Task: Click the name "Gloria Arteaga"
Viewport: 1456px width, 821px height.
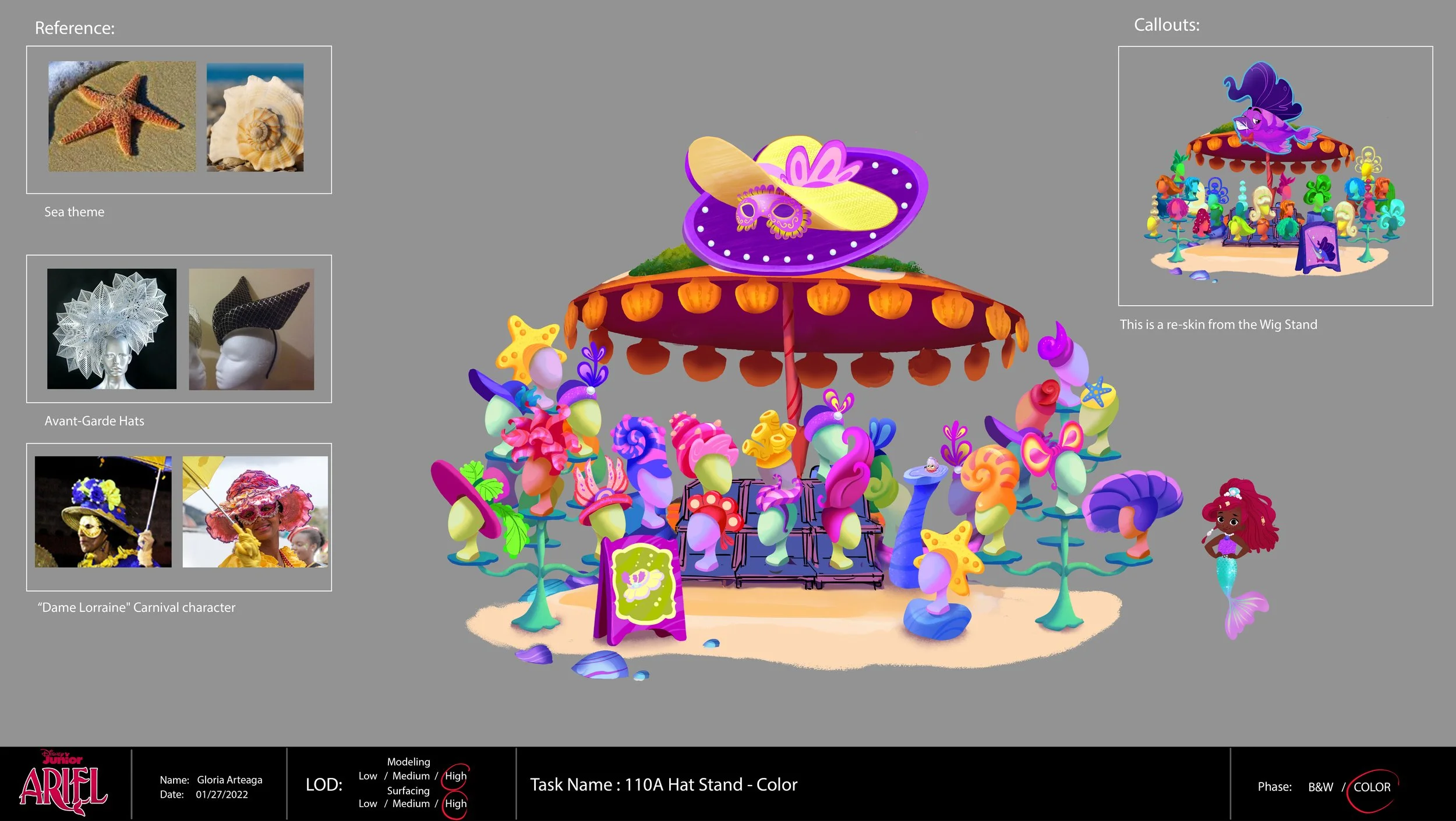Action: [229, 780]
